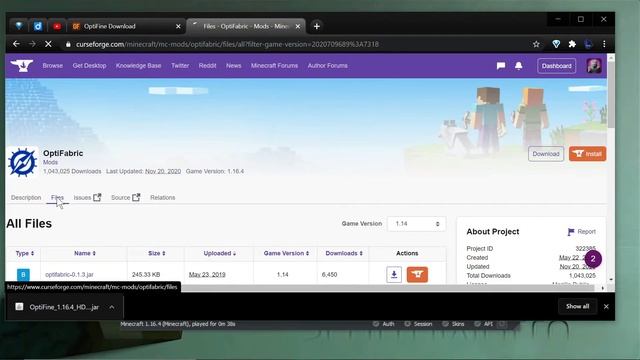Viewport: 640px width, 360px height.
Task: Click the shield extension icon in toolbar
Action: tap(556, 44)
